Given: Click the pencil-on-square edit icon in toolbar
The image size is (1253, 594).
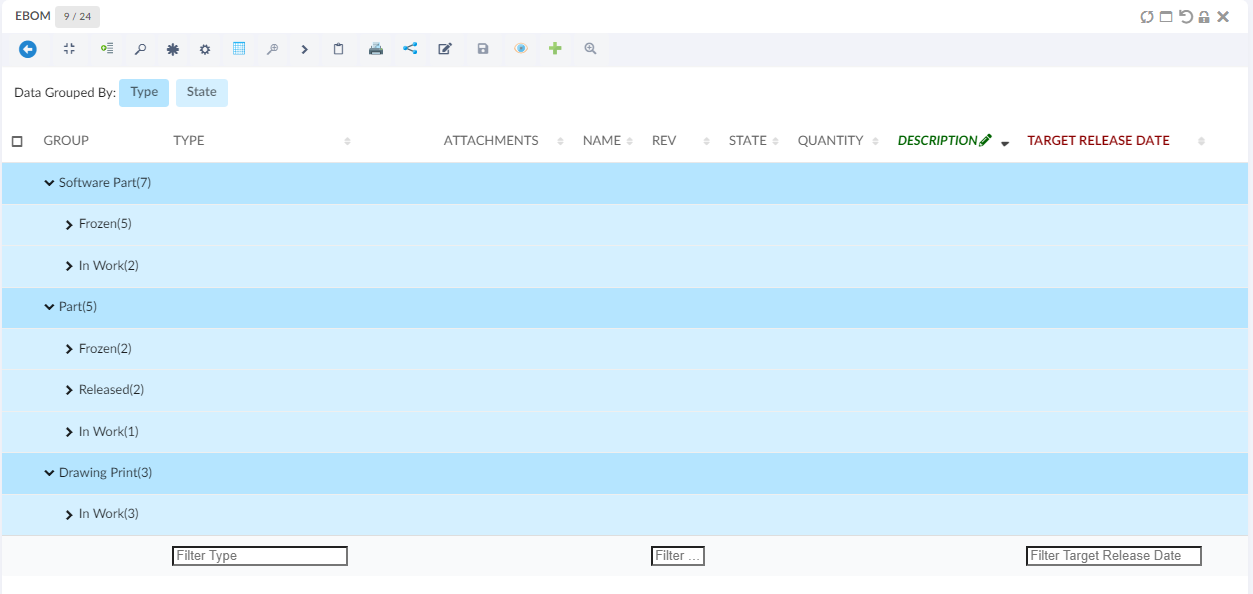Looking at the screenshot, I should [x=445, y=49].
